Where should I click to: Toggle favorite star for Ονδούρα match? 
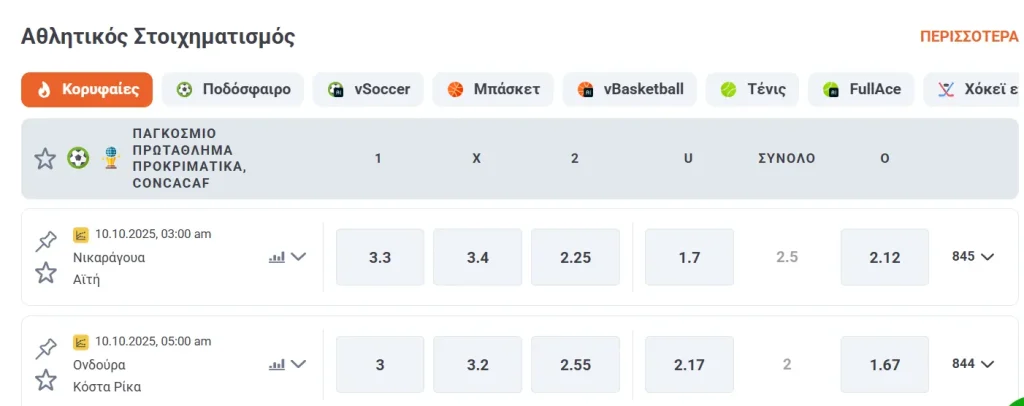[x=46, y=380]
